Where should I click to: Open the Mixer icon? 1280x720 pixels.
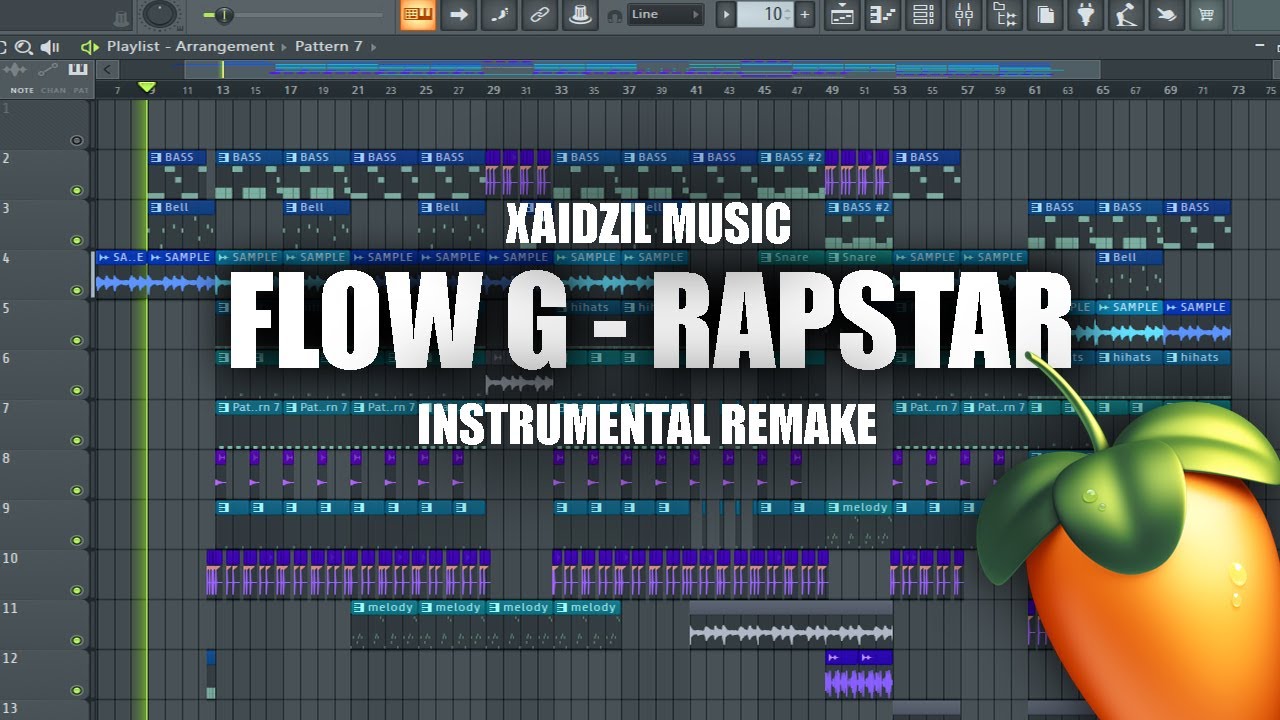pyautogui.click(x=964, y=14)
